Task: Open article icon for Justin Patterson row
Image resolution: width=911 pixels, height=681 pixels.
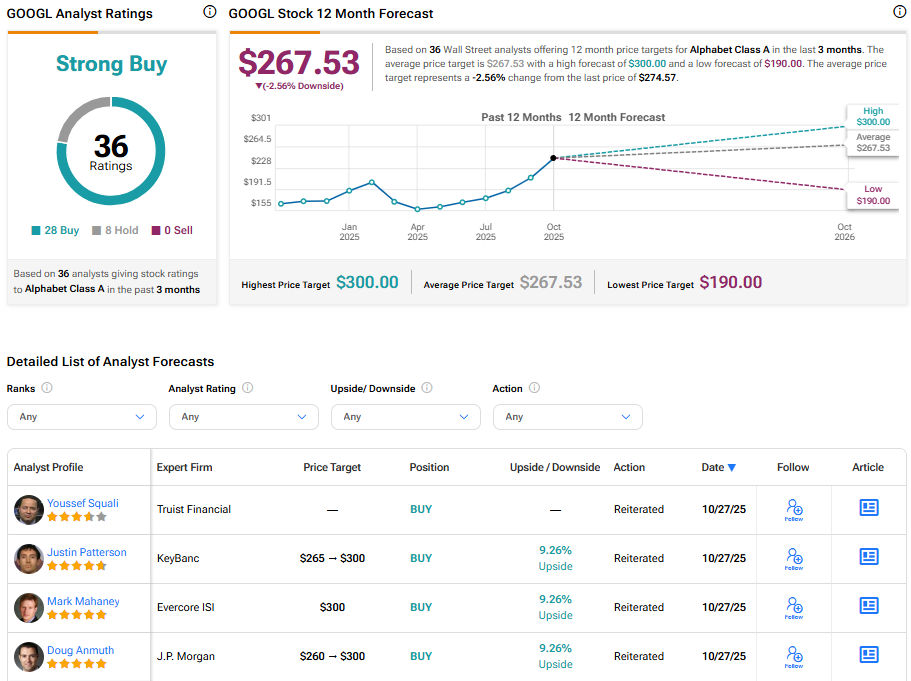Action: coord(869,557)
